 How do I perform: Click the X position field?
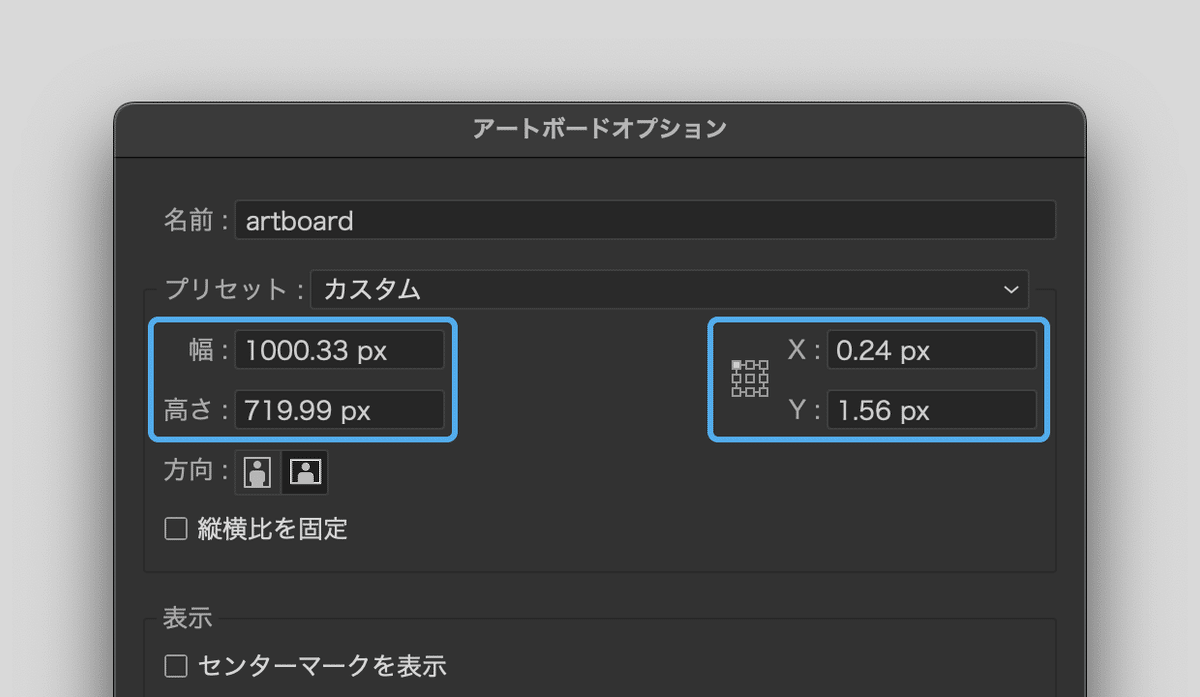931,350
